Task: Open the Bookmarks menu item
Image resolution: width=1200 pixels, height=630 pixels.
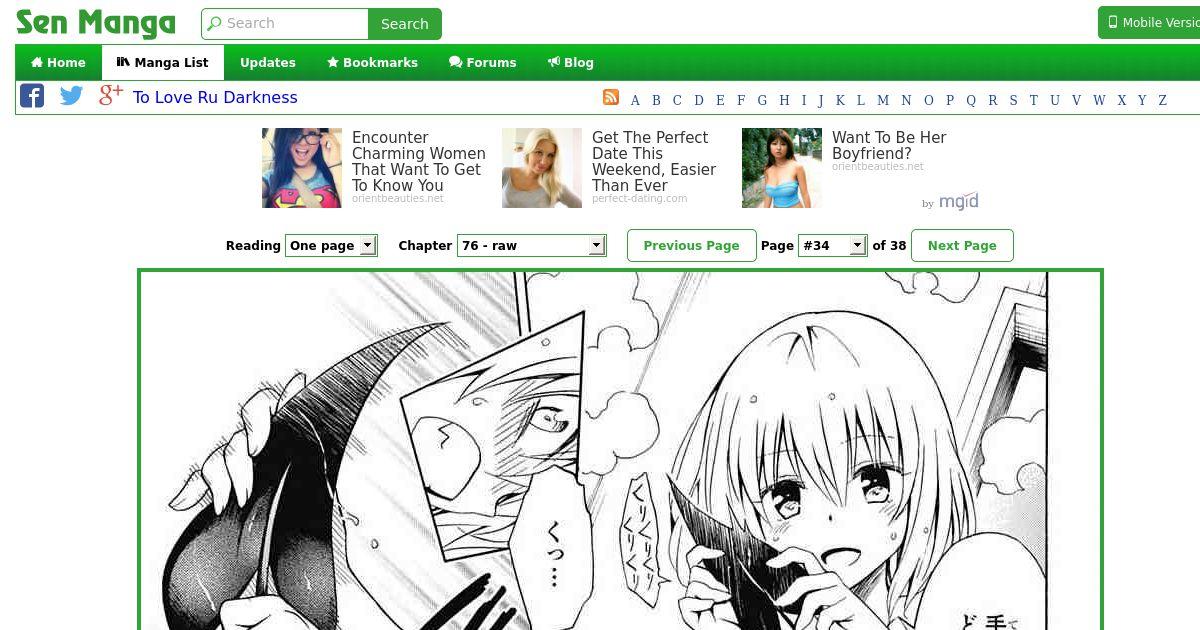Action: 372,62
